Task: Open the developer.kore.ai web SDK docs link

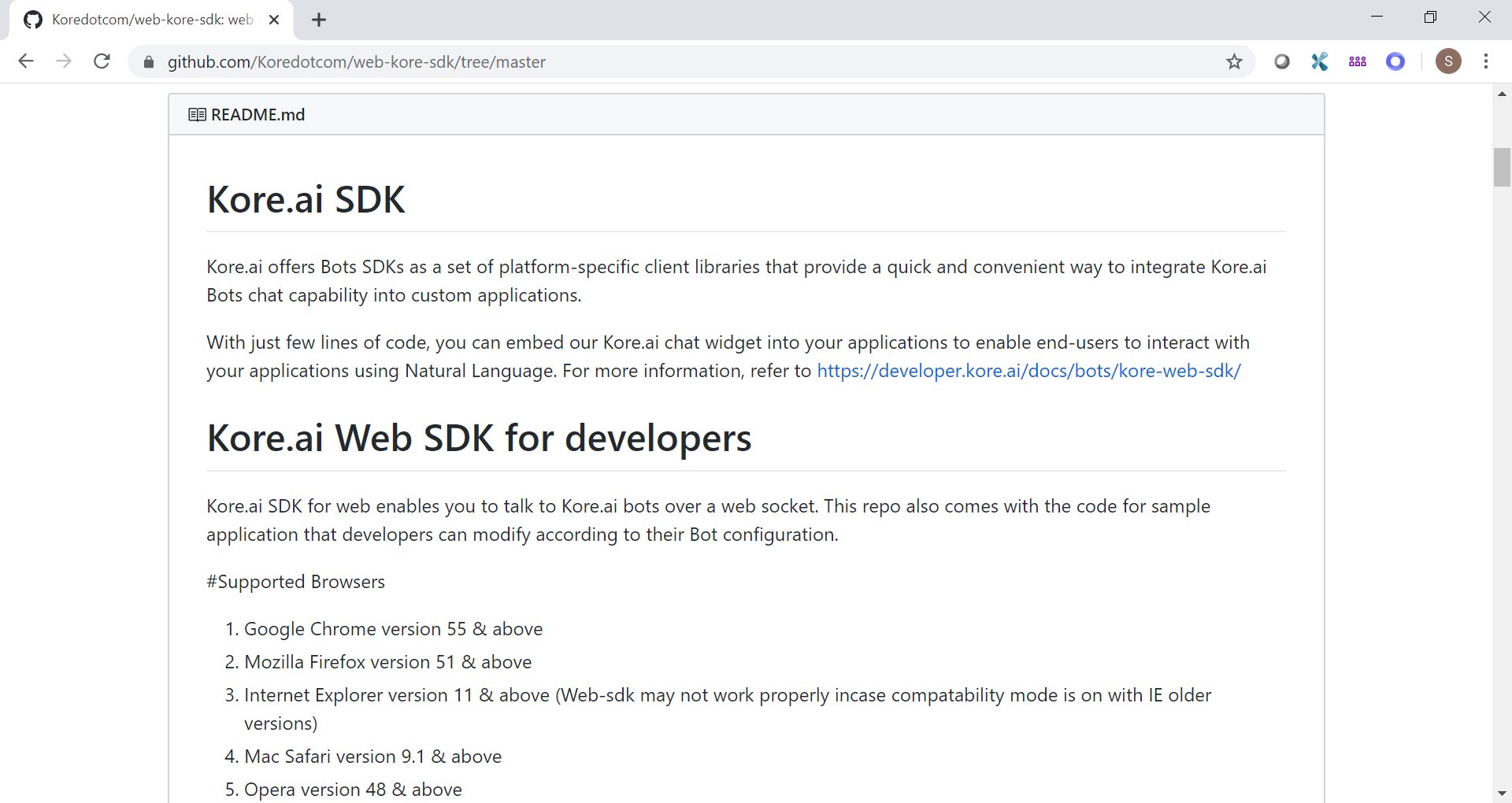Action: point(1028,371)
